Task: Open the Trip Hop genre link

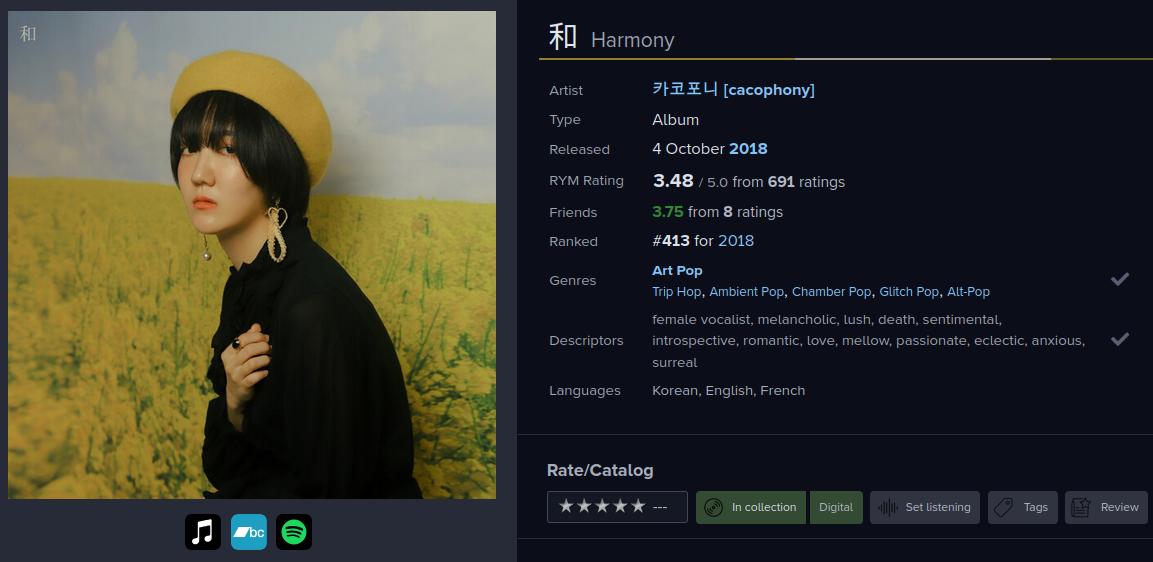Action: [x=677, y=292]
